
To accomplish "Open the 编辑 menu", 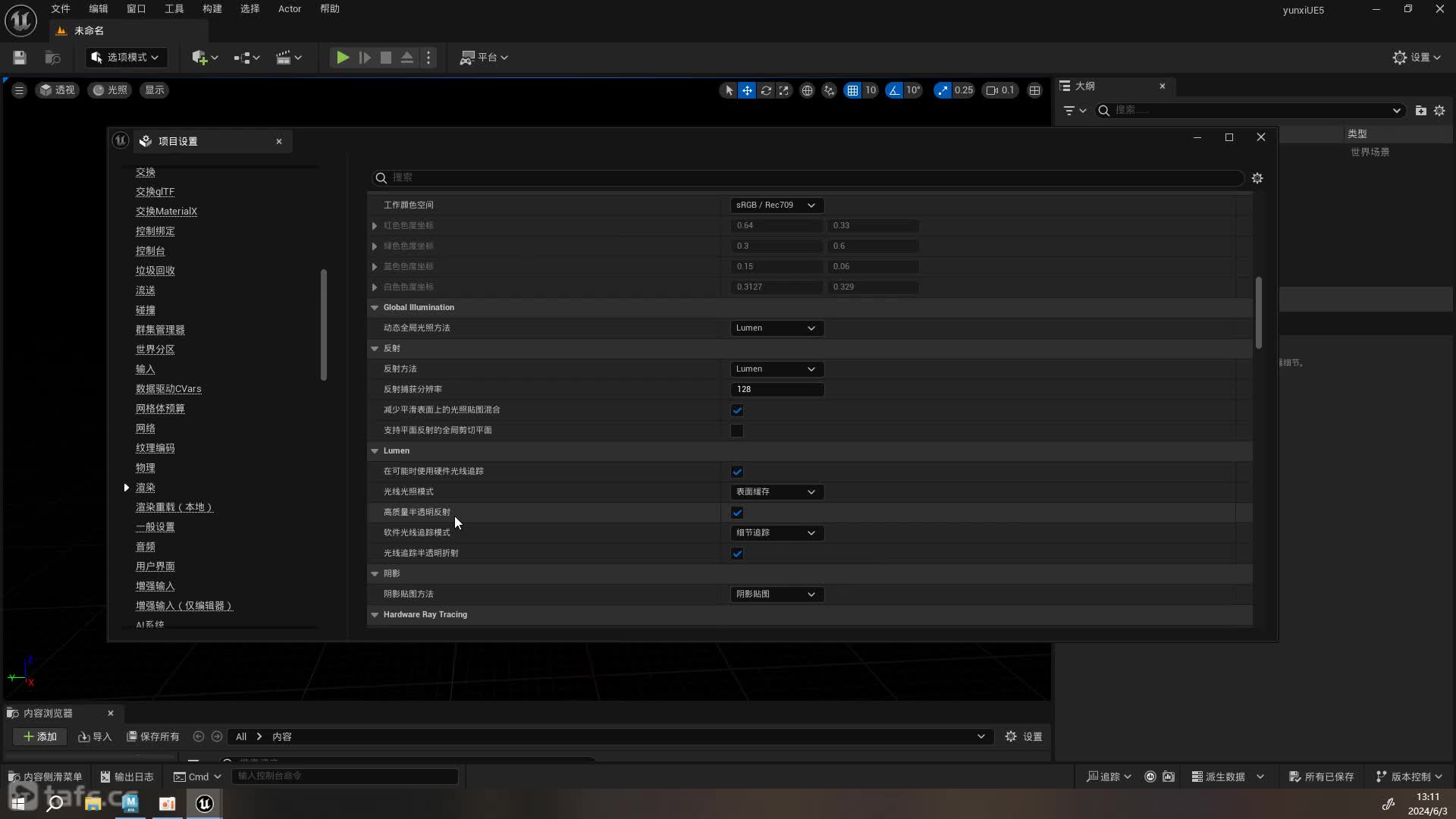I will [x=99, y=9].
